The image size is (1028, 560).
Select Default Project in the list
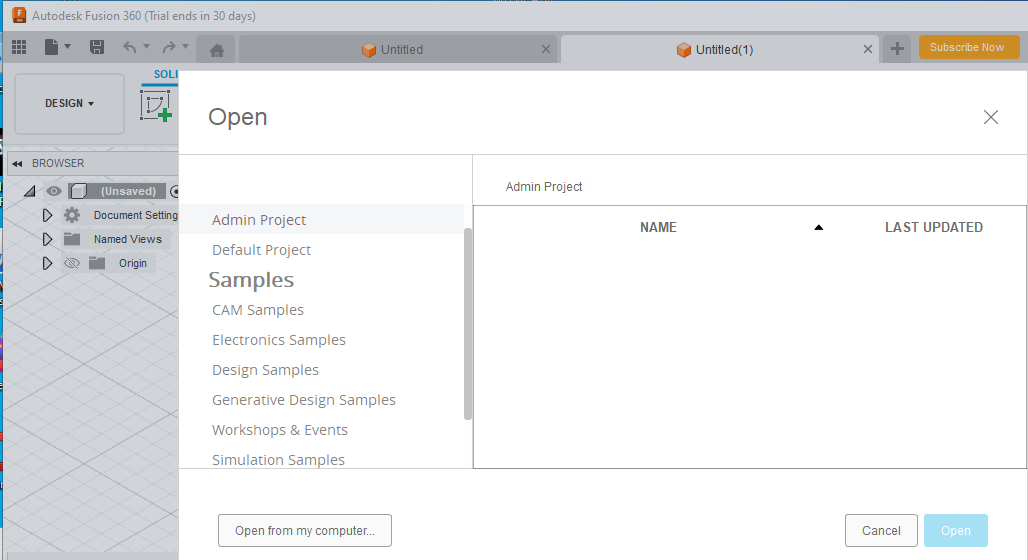click(x=321, y=250)
